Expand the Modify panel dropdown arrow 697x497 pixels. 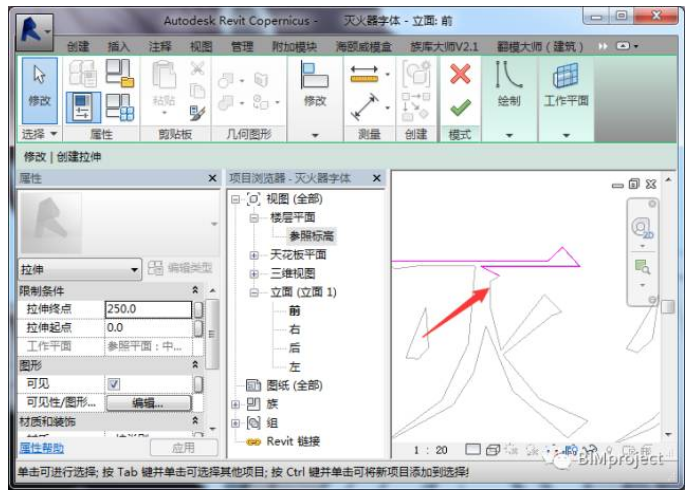pos(315,135)
